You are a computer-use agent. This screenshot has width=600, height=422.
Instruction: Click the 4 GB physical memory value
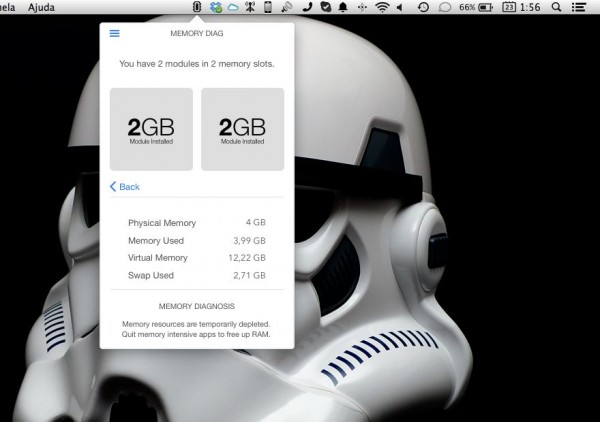click(256, 222)
